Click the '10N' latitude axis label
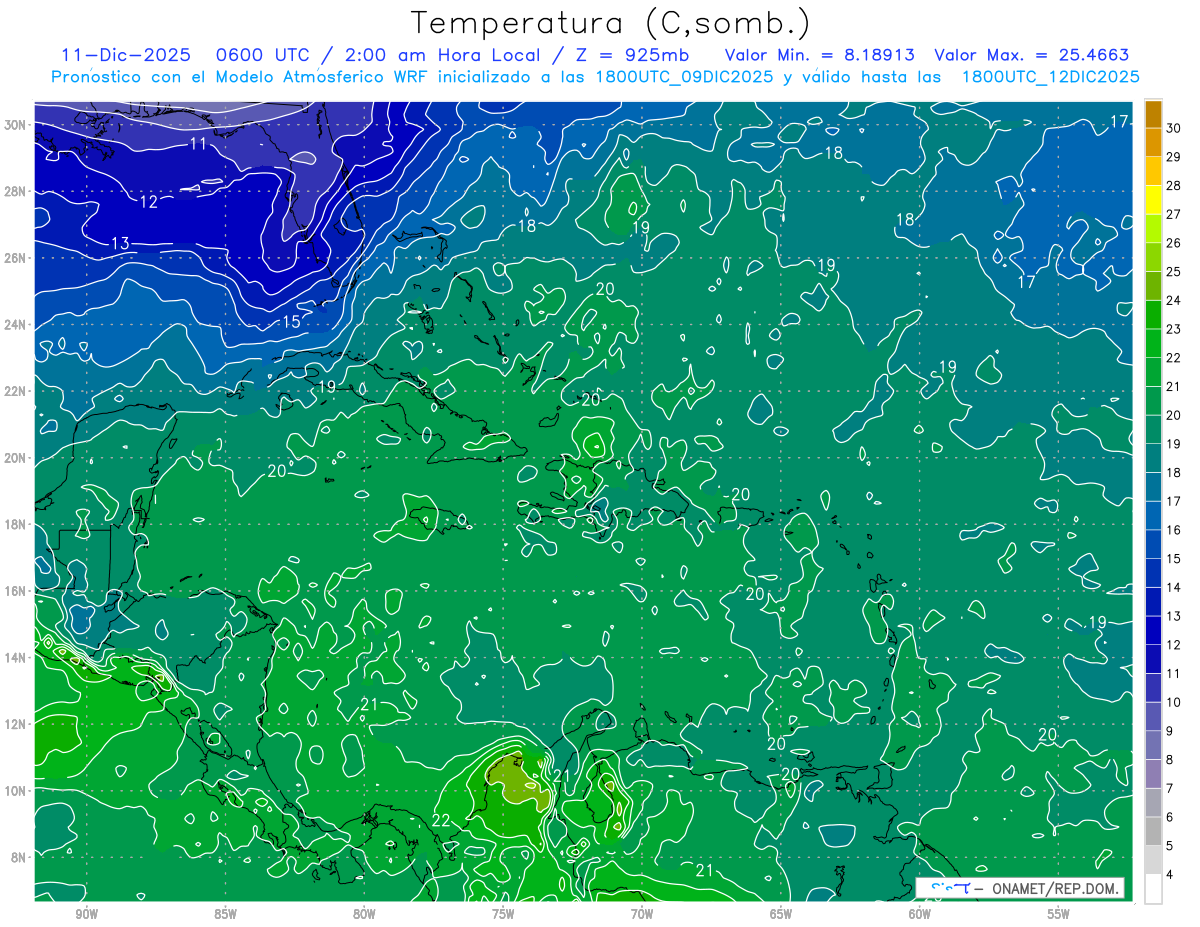 coord(16,790)
